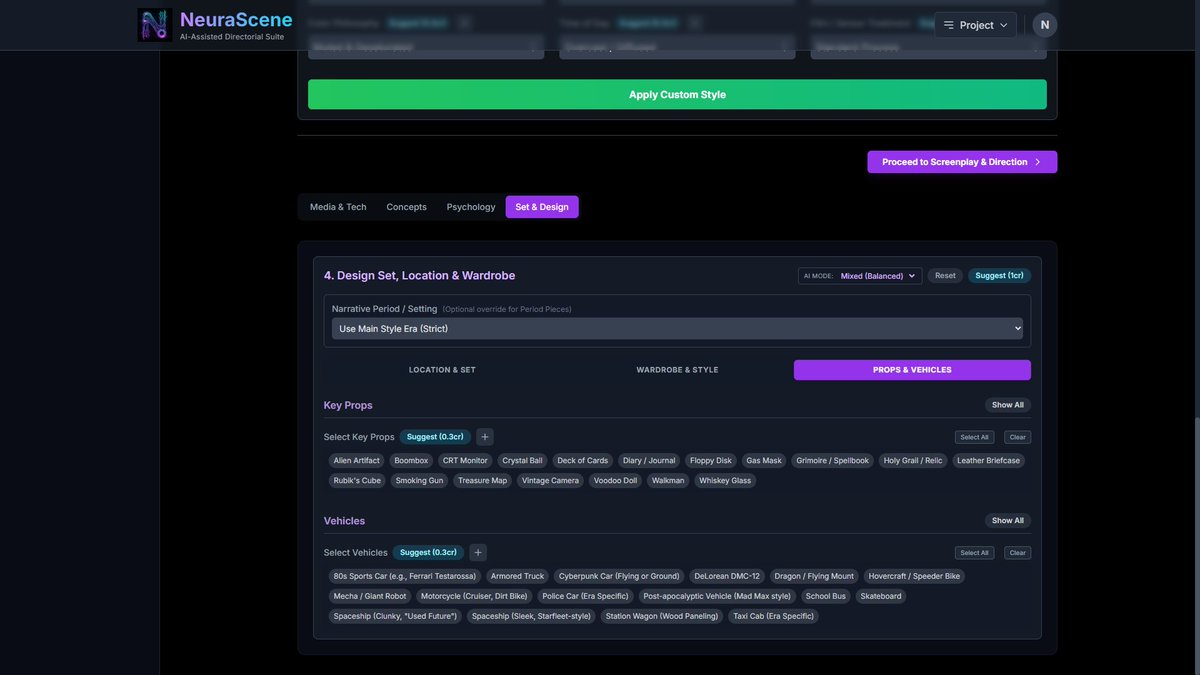Toggle the Grimoire / Spellbook prop chip

pos(833,461)
